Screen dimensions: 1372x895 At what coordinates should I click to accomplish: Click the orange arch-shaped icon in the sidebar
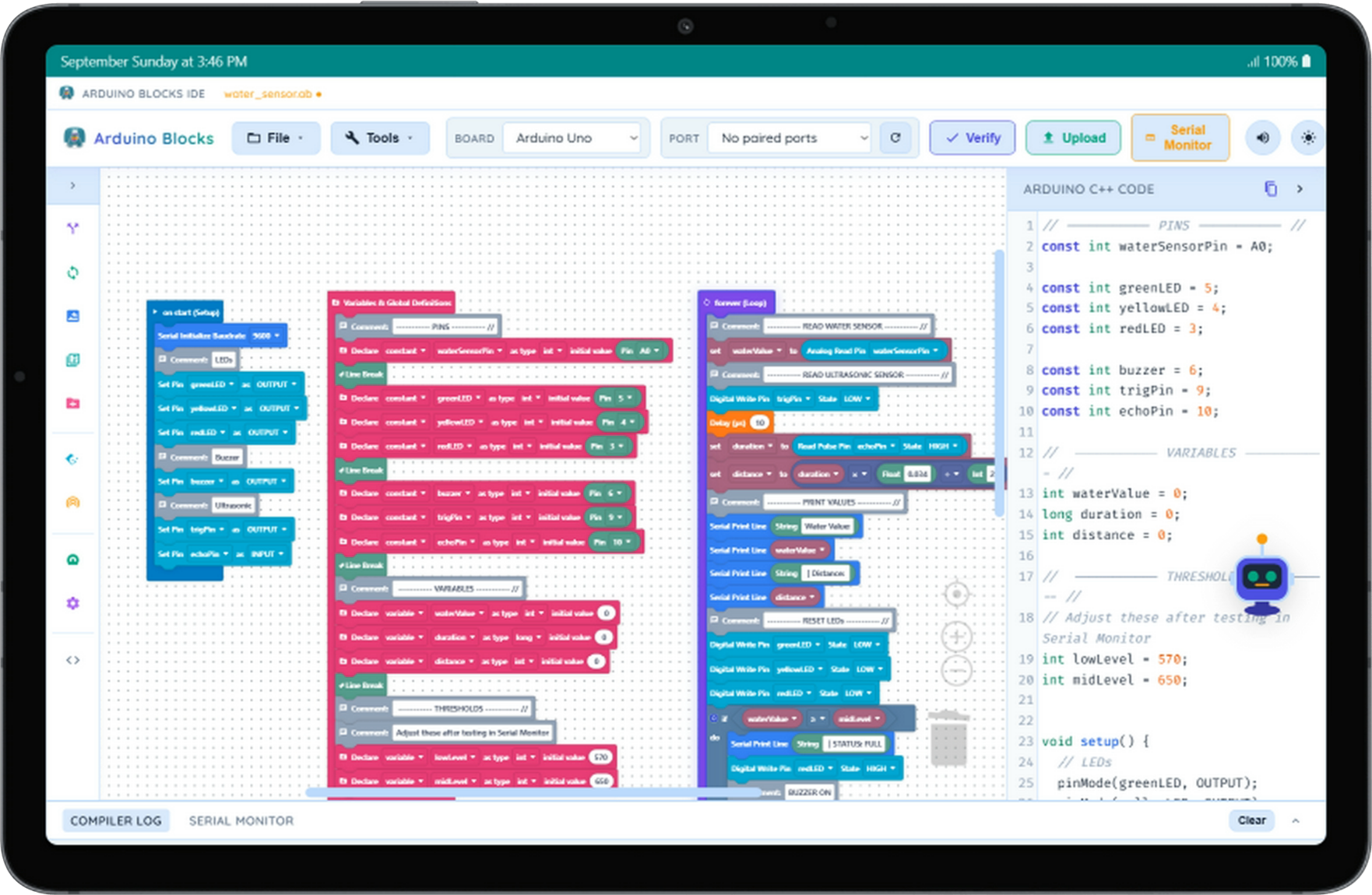73,503
